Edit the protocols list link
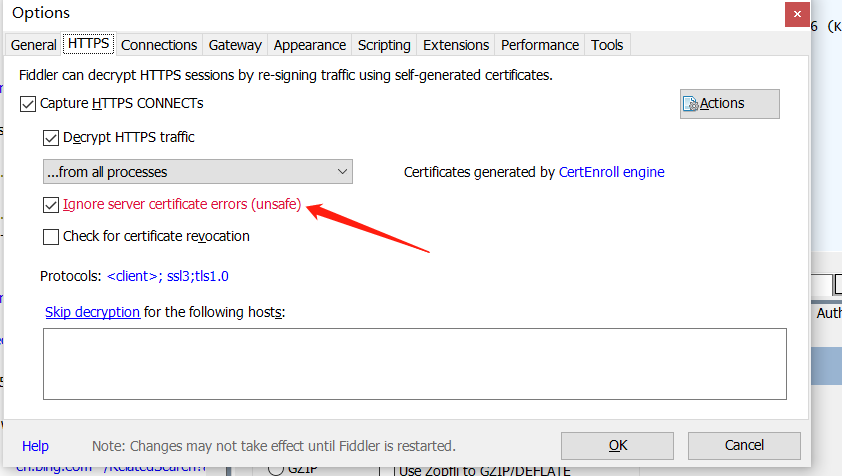Screen dimensions: 842x476 tap(174, 275)
